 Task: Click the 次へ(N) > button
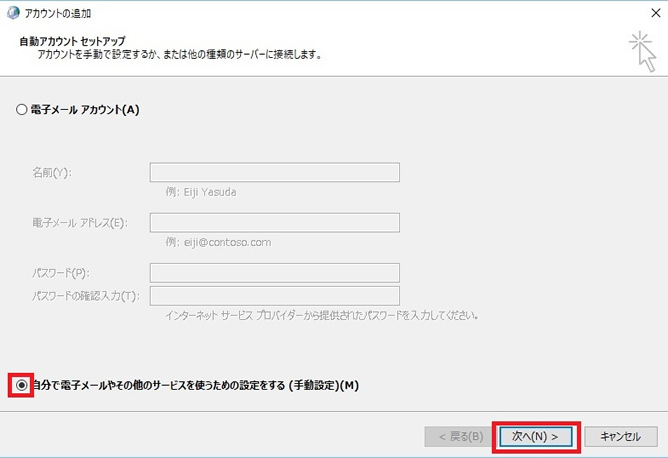536,437
